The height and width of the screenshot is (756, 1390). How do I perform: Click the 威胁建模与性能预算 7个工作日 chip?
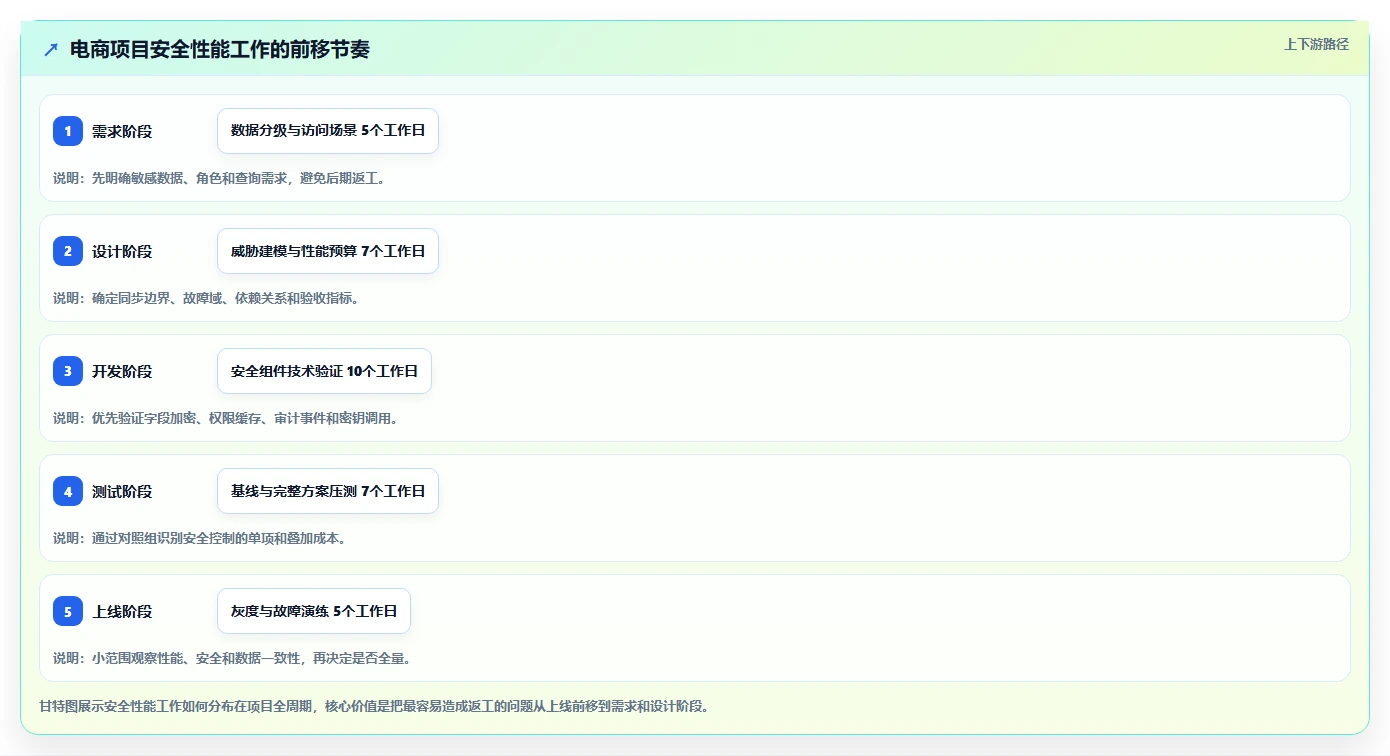328,251
